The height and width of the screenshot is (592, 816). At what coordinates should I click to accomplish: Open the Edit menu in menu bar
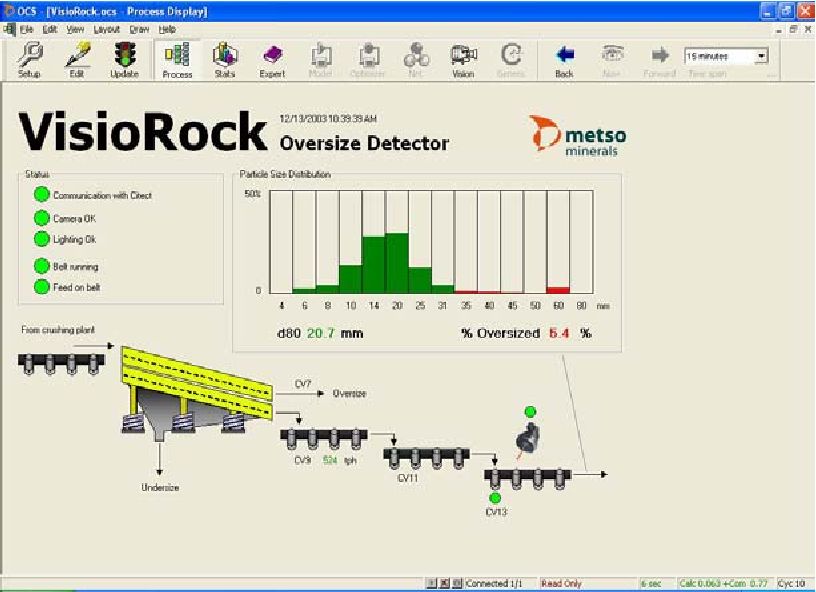[x=50, y=30]
